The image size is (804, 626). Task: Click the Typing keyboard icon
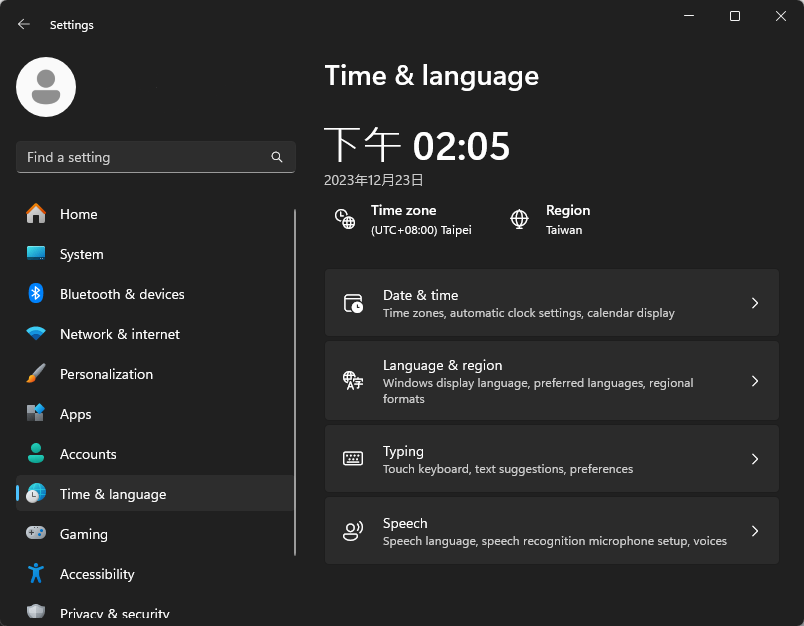353,459
